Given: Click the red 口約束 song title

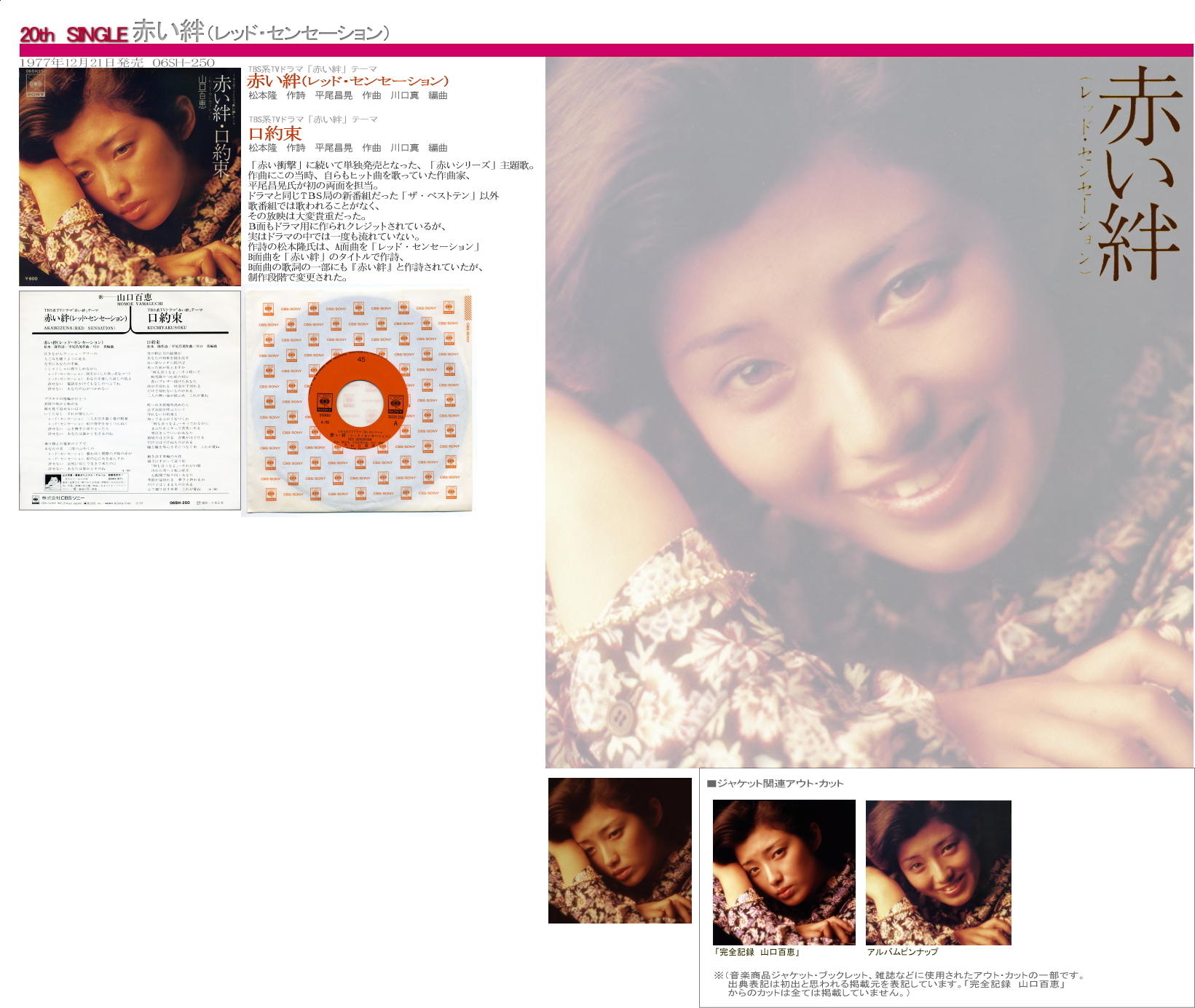Looking at the screenshot, I should (x=275, y=133).
